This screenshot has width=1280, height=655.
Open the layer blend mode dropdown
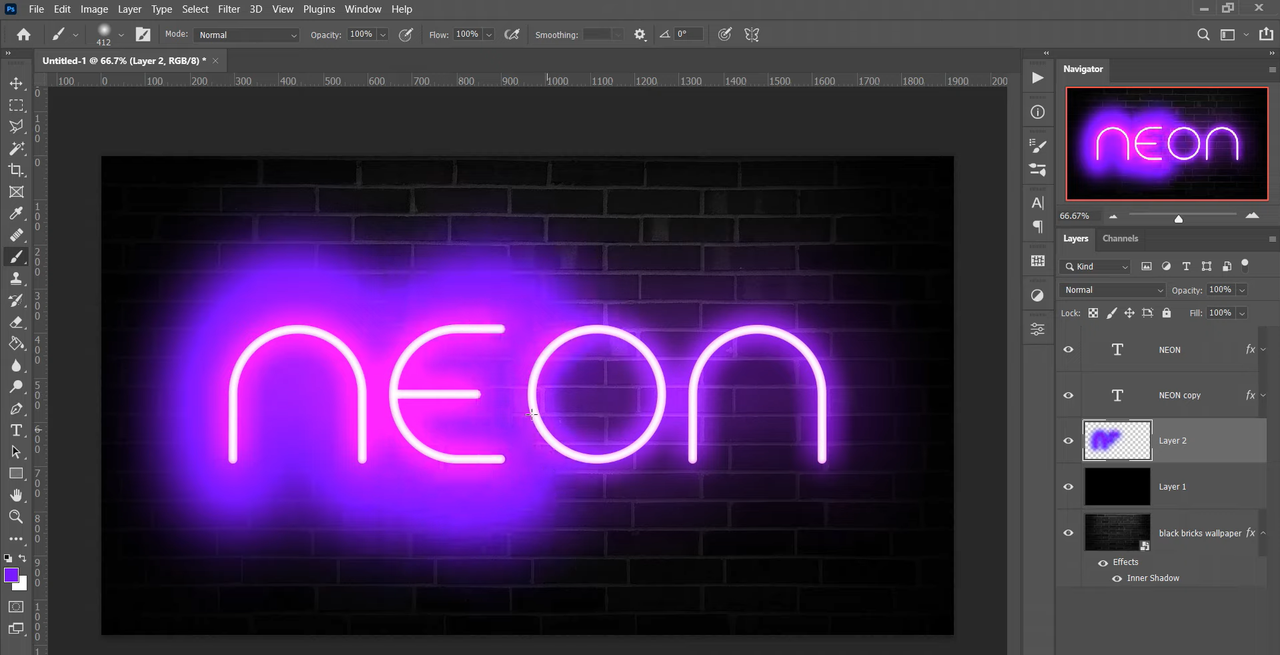(x=1113, y=290)
